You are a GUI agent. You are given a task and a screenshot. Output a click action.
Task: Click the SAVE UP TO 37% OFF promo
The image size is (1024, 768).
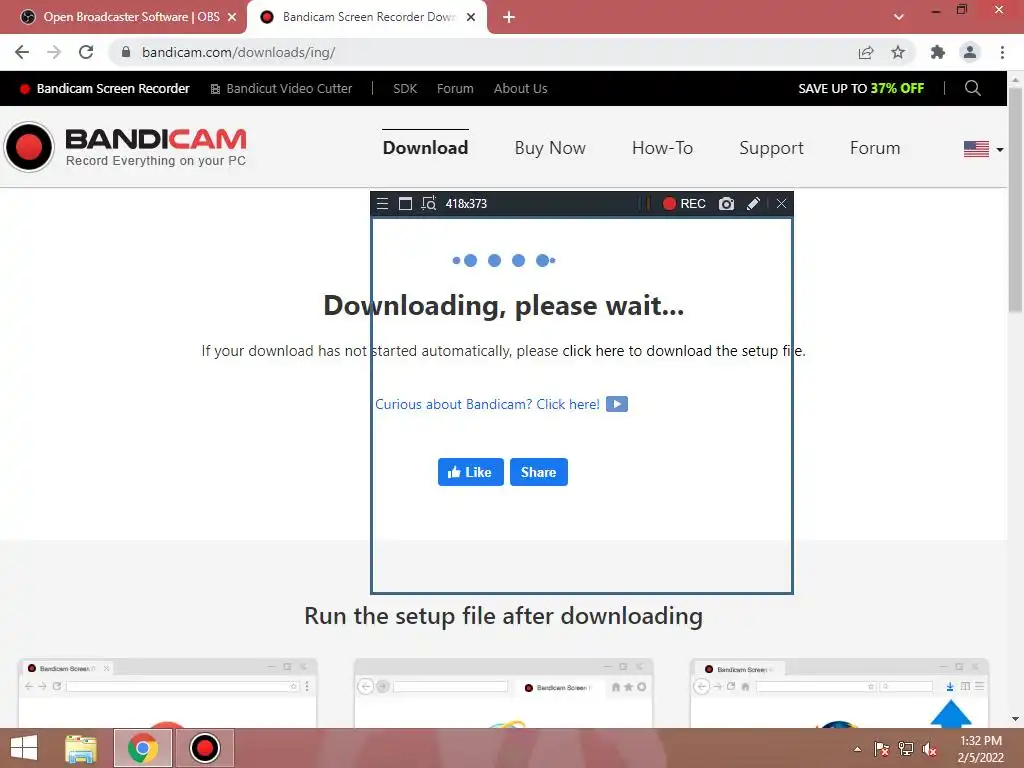coord(861,89)
